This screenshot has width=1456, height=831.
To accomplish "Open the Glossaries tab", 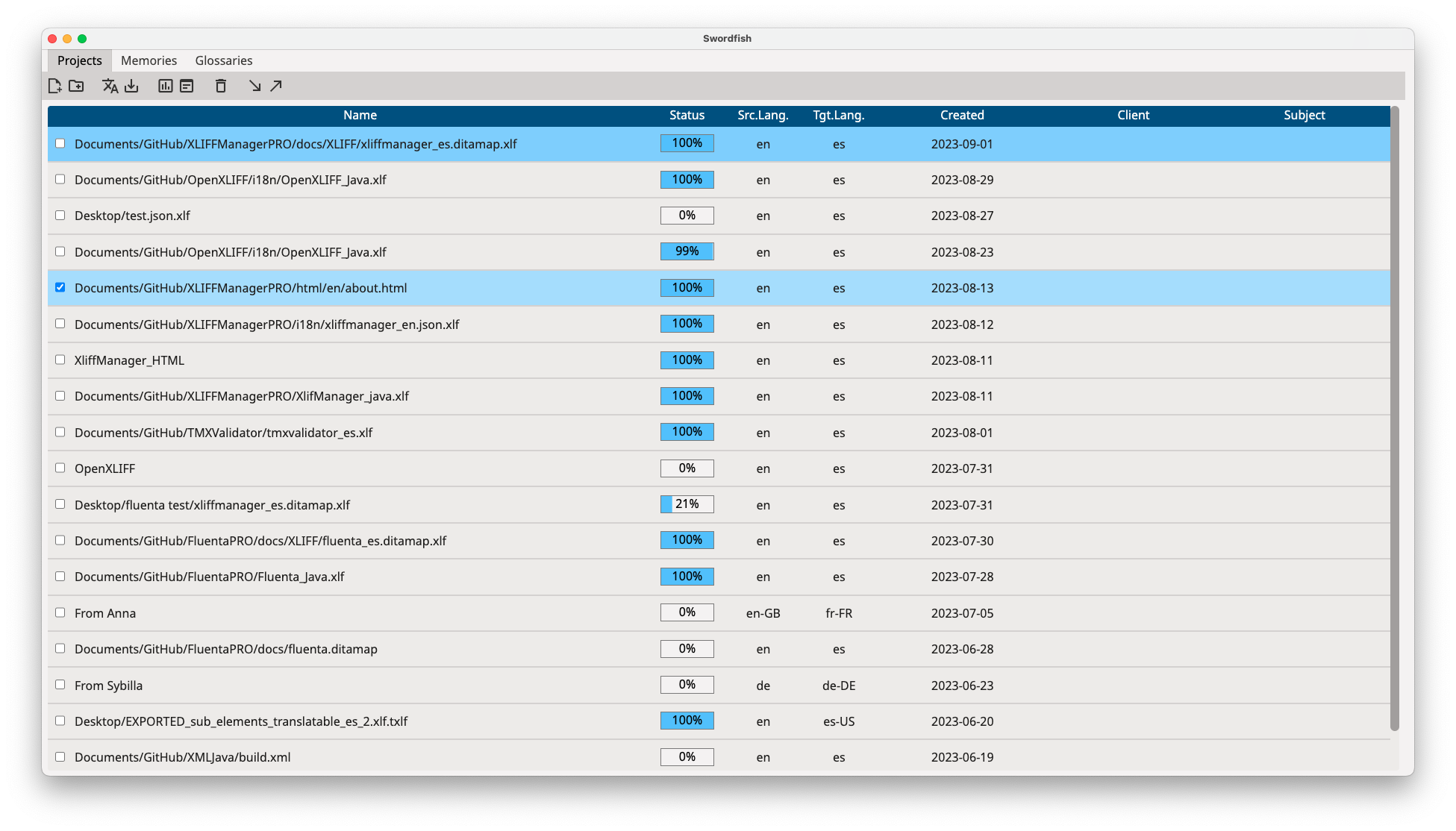I will (x=223, y=60).
